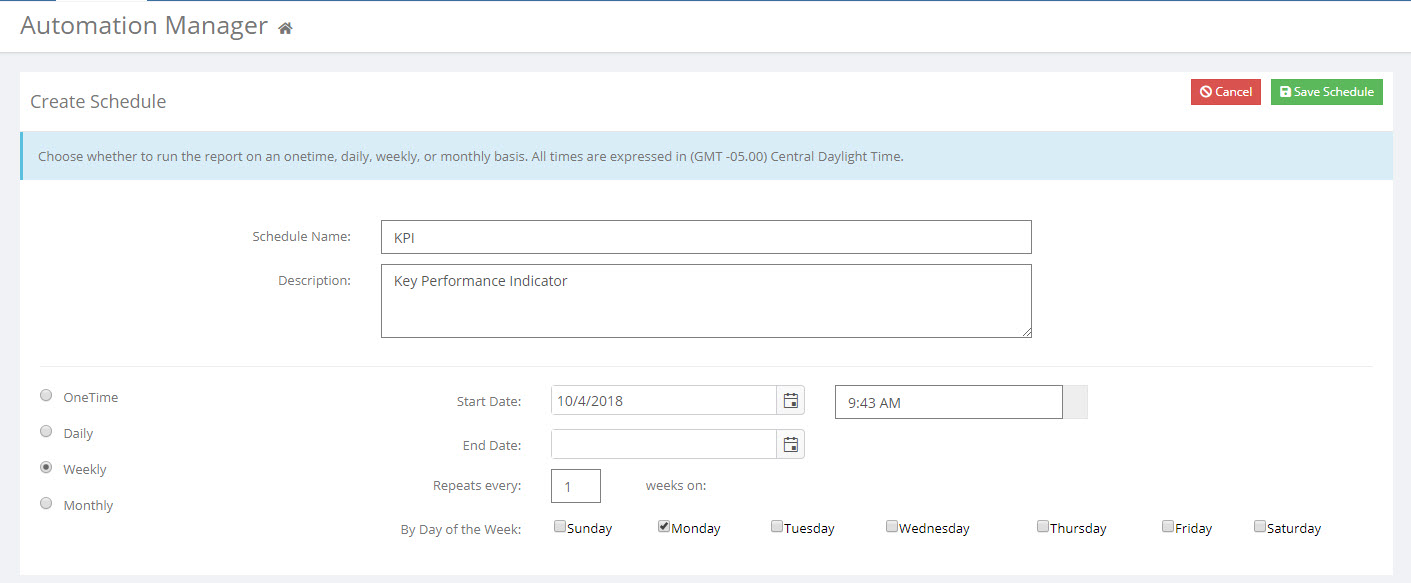Viewport: 1411px width, 583px height.
Task: Open the Start Date calendar picker
Action: tap(790, 401)
